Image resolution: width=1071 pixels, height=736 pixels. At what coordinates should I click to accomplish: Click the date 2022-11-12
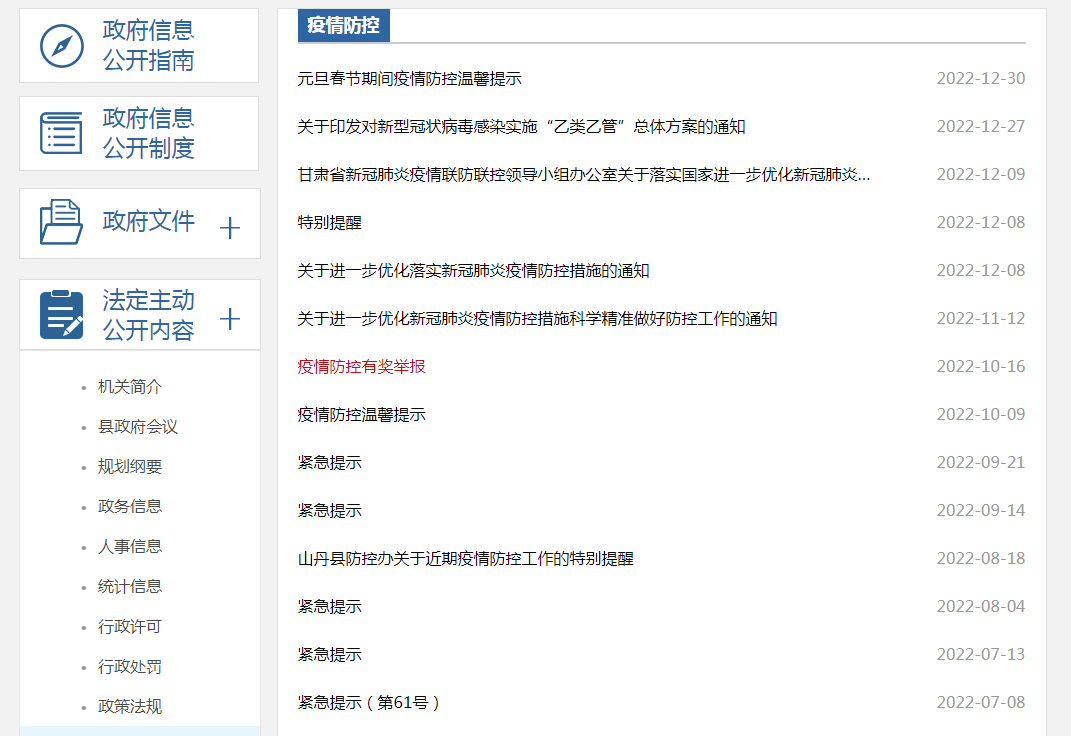[980, 318]
